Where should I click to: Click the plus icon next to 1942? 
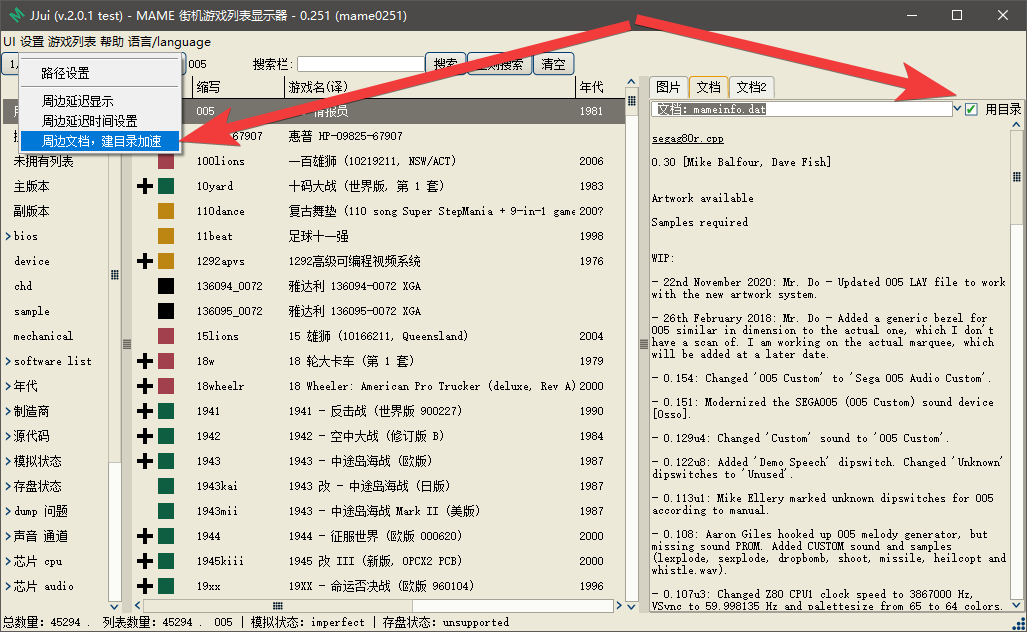coord(145,436)
